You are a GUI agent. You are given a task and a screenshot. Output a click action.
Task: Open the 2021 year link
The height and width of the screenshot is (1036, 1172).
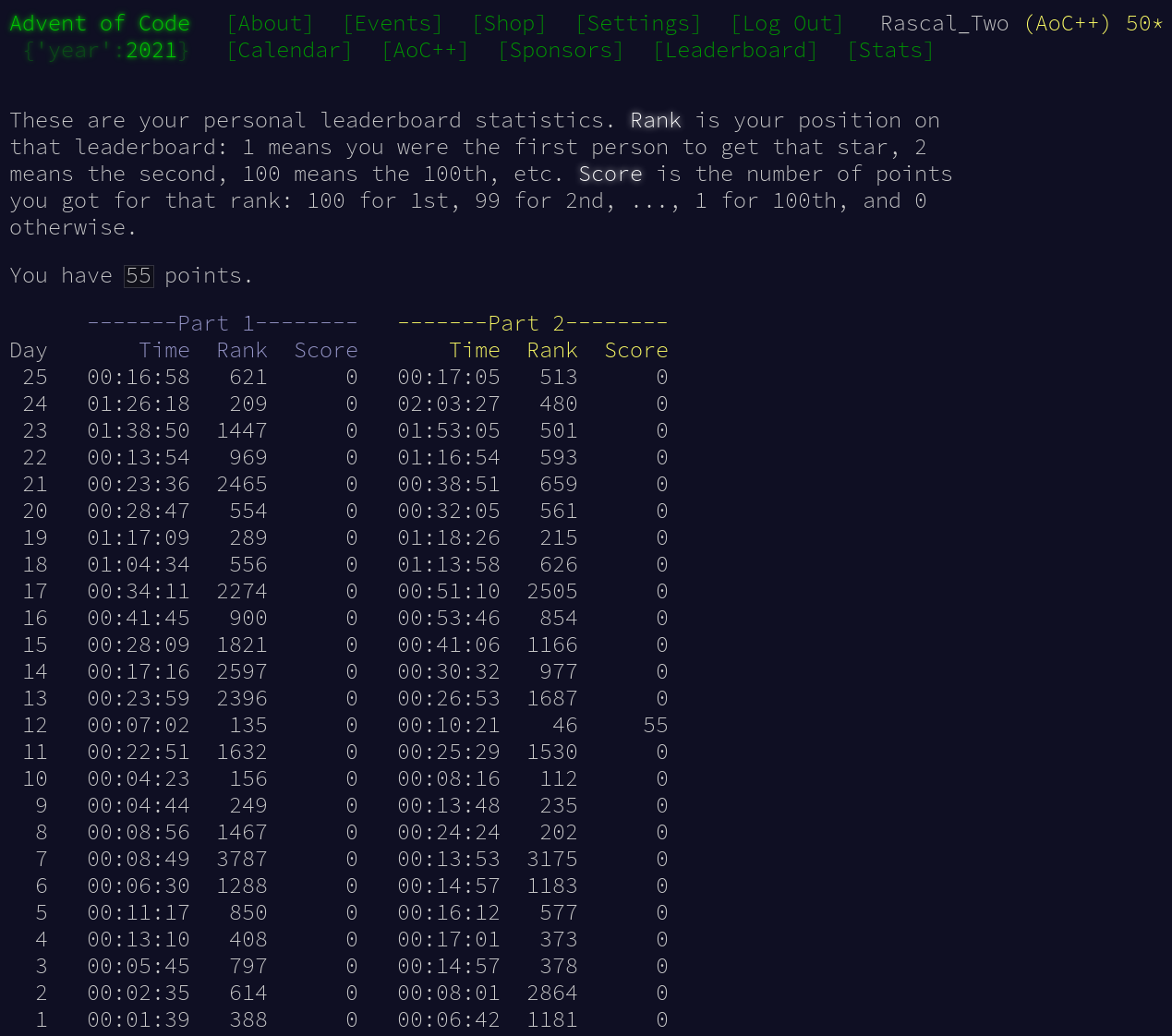click(151, 50)
